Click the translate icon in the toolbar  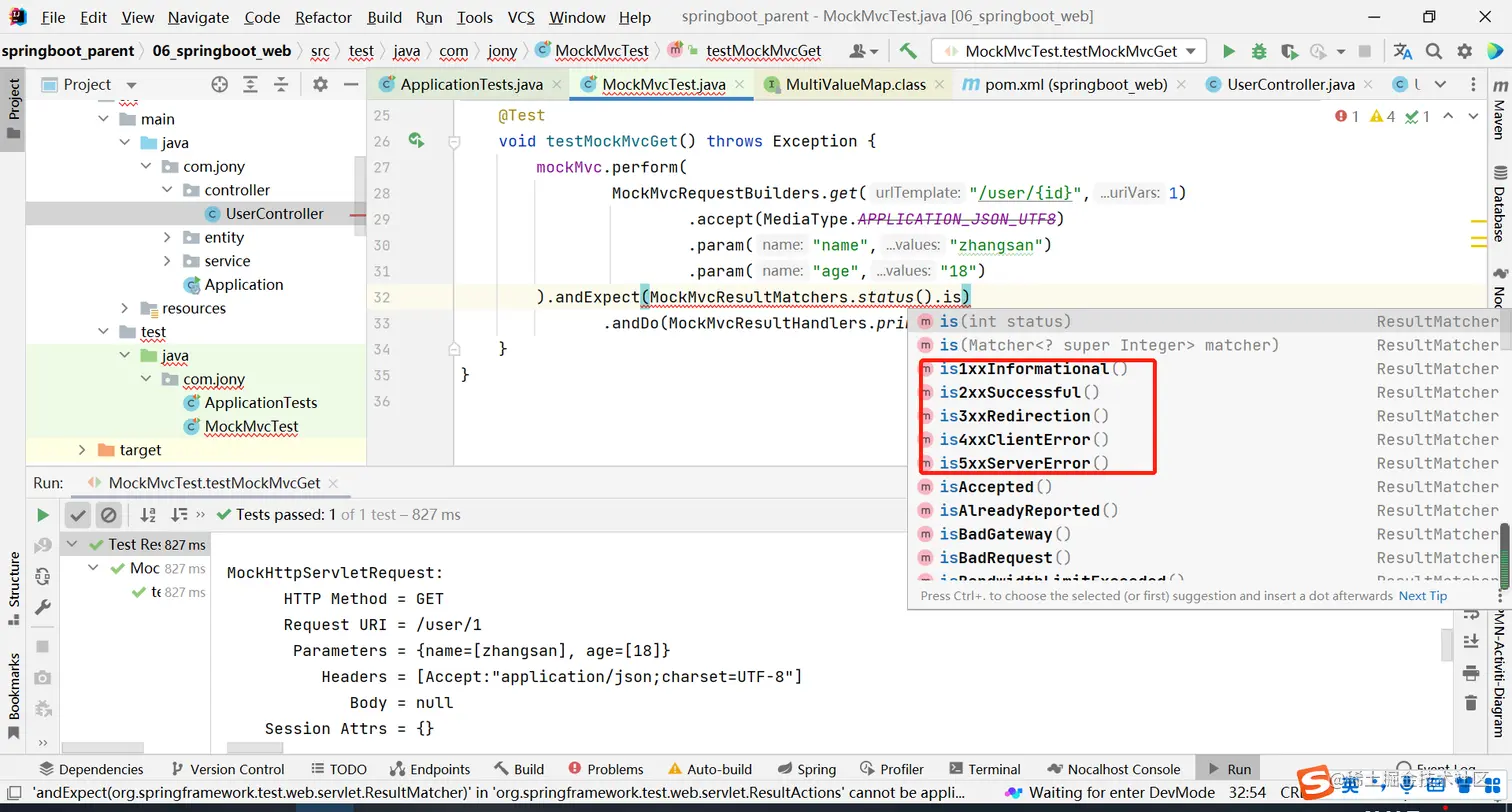coord(1403,51)
